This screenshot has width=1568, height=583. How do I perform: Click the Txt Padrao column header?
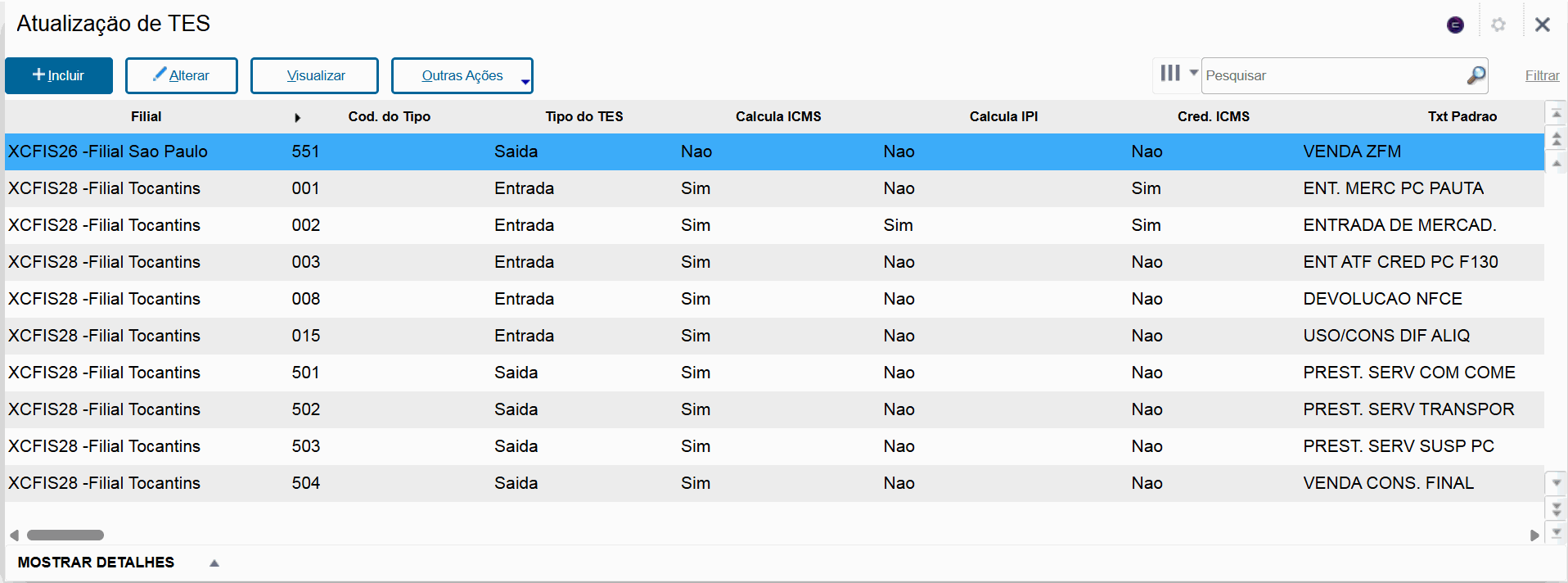pyautogui.click(x=1462, y=116)
